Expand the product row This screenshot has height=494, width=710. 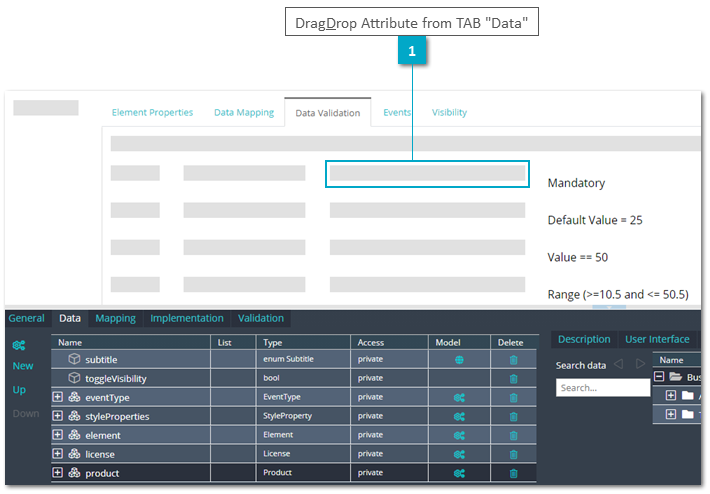(58, 472)
